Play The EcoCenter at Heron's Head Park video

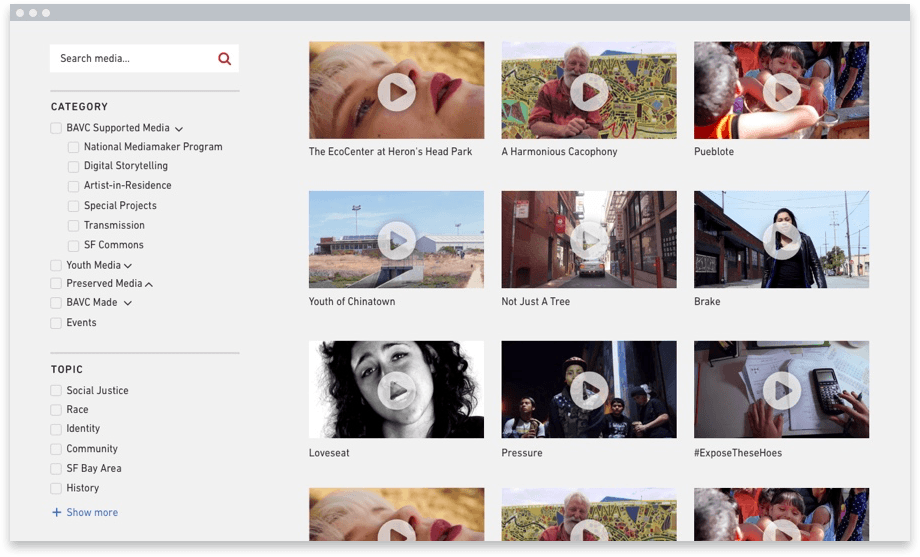[397, 92]
